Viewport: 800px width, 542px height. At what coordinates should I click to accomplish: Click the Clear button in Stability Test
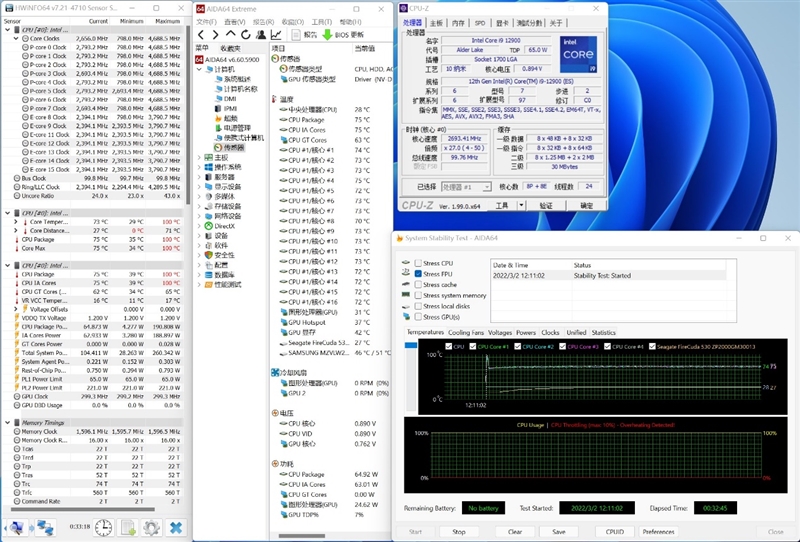[515, 531]
